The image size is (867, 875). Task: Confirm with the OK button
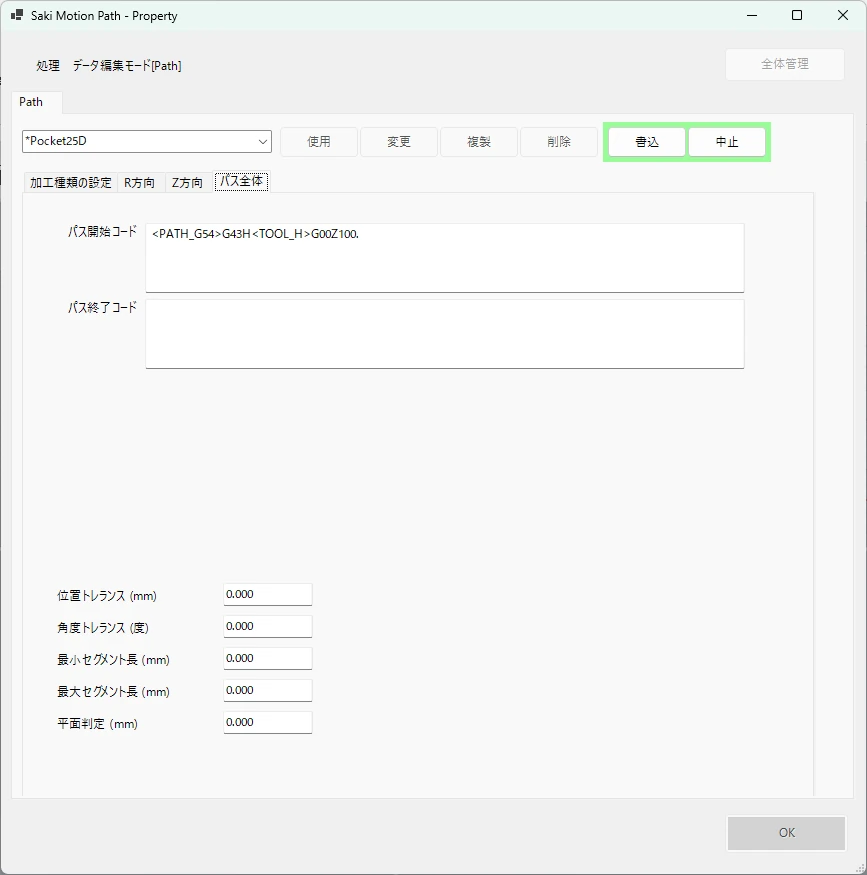(x=787, y=833)
